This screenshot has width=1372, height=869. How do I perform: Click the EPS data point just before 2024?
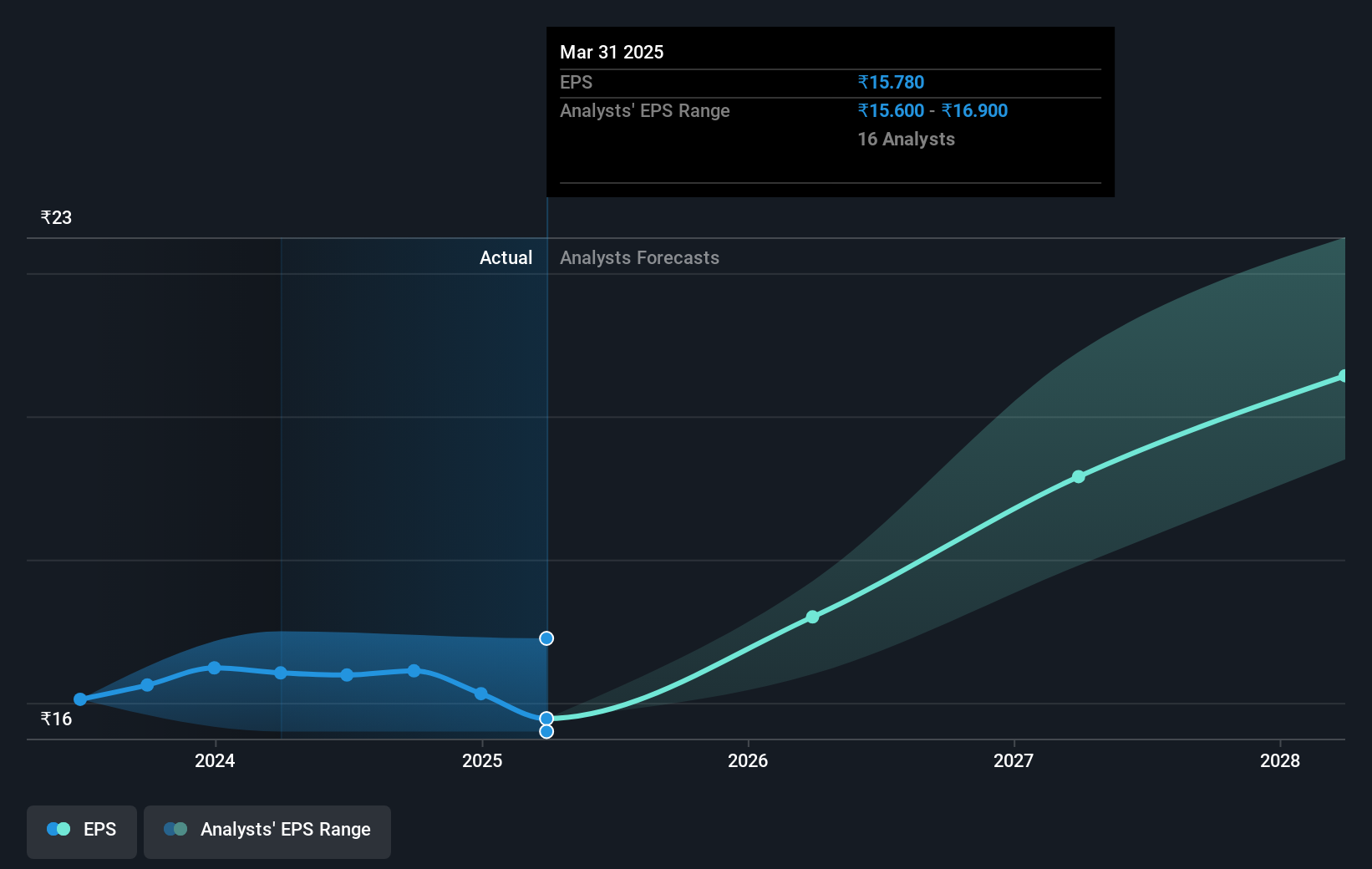click(x=147, y=685)
